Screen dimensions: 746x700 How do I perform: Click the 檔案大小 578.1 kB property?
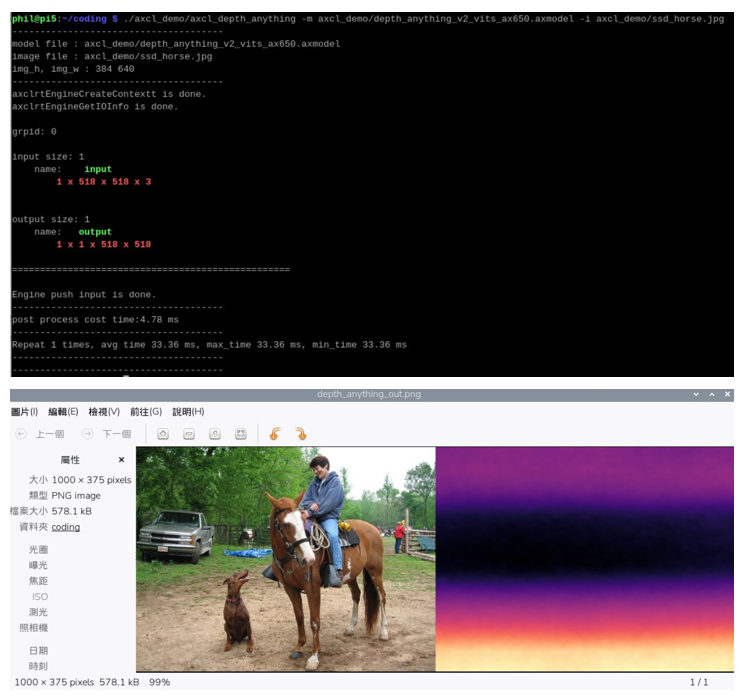51,512
